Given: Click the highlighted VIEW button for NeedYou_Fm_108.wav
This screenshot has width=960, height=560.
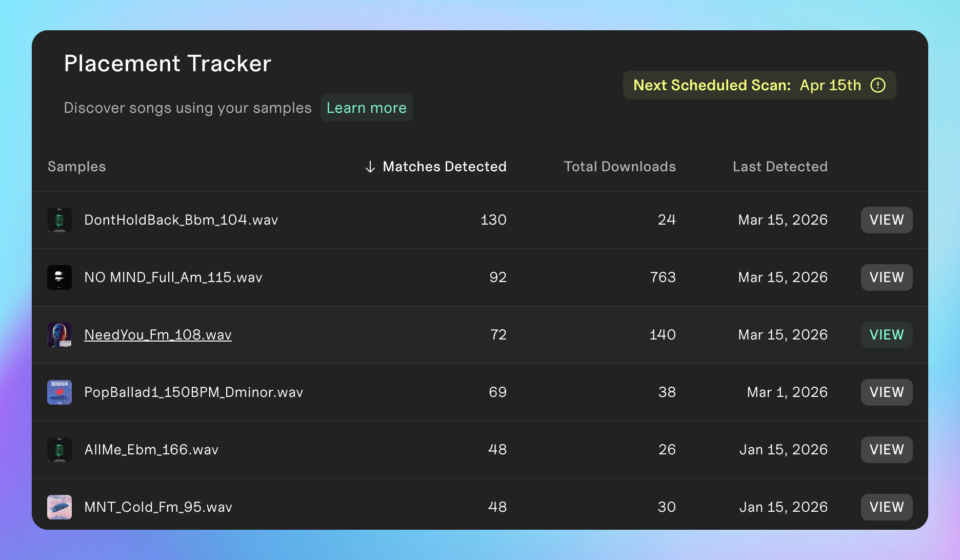Looking at the screenshot, I should pos(887,335).
